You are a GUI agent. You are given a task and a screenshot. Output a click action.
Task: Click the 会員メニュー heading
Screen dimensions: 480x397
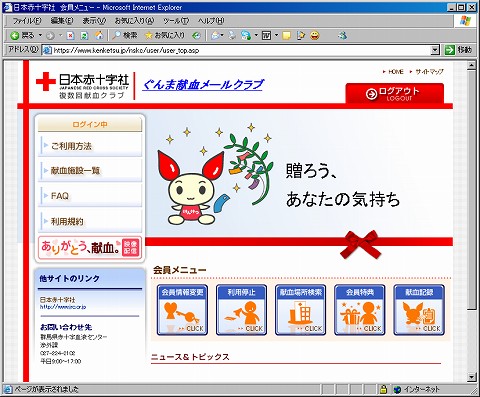(180, 270)
